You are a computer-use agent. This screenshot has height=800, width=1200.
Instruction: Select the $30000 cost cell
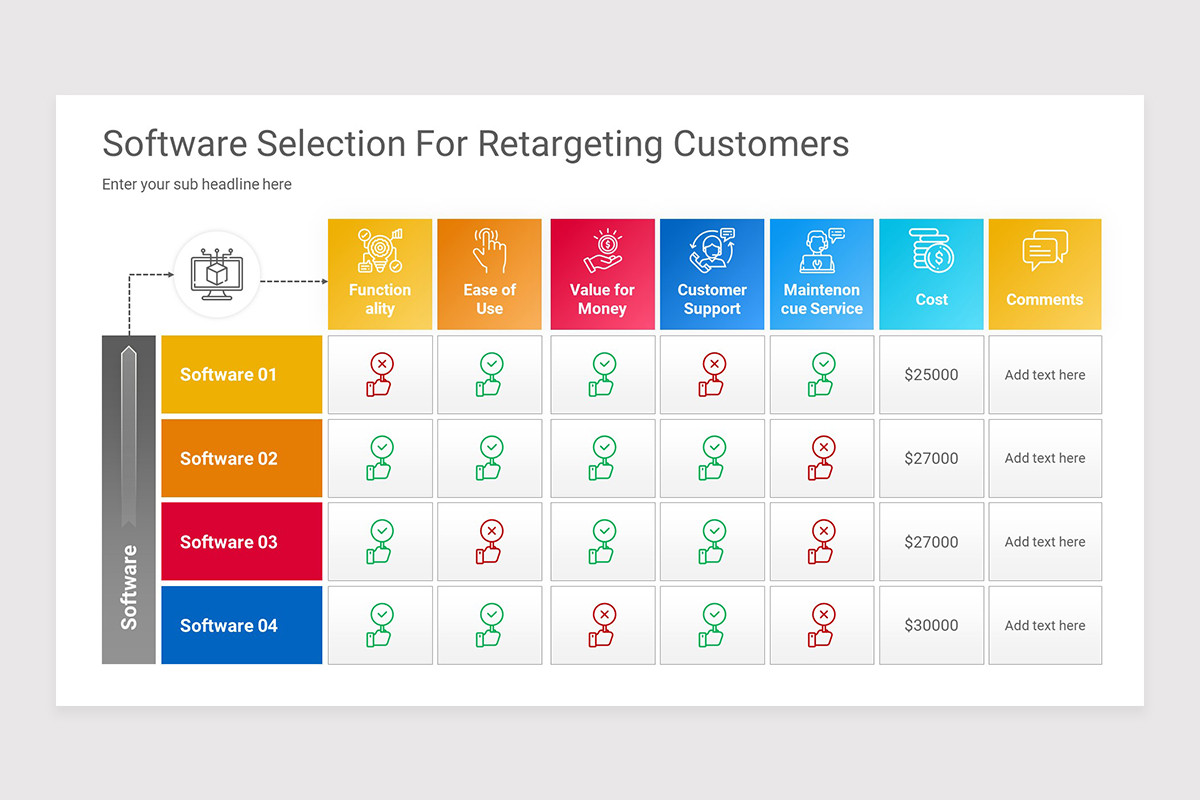(x=932, y=625)
